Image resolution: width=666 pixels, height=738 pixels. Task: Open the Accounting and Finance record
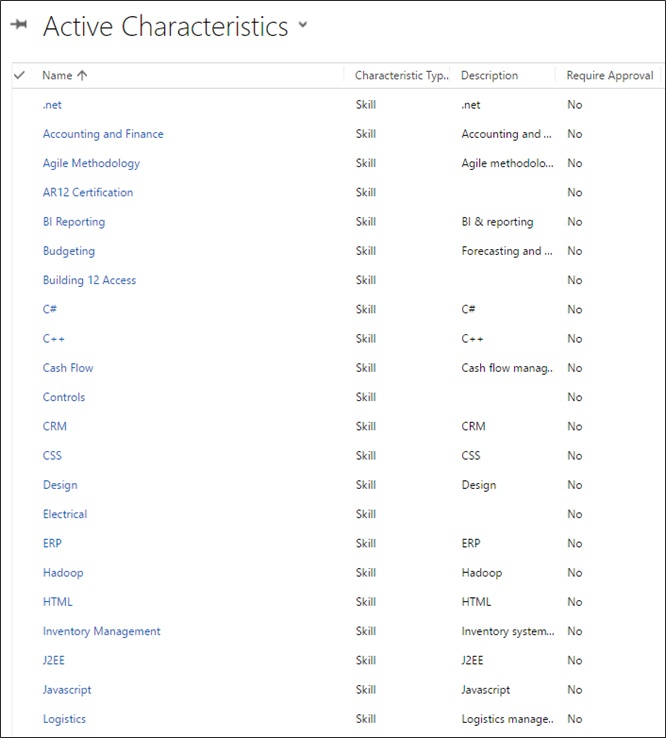click(103, 134)
